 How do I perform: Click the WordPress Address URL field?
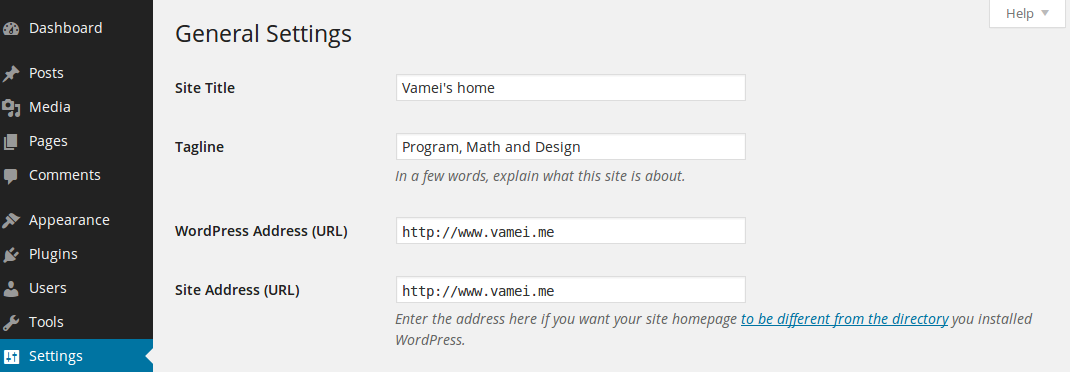(570, 231)
